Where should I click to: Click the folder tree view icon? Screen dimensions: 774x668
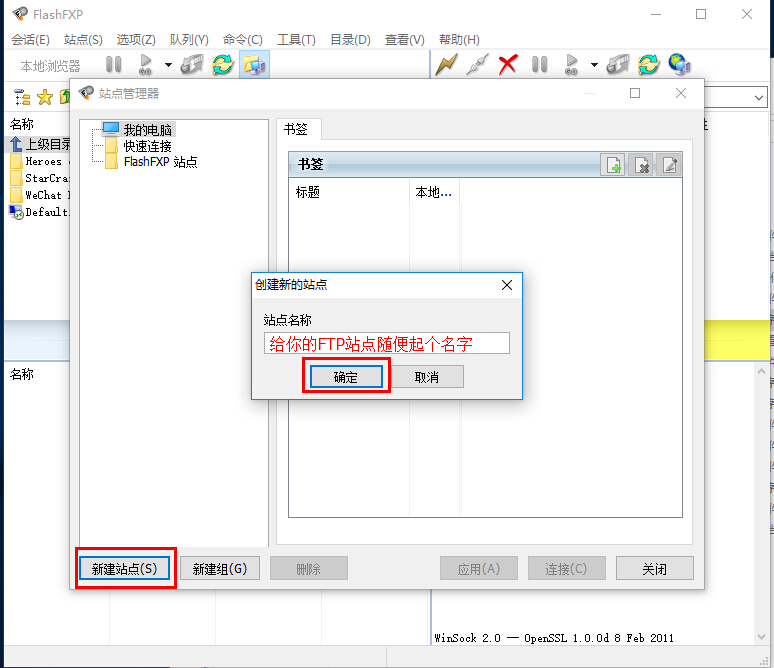pos(22,97)
